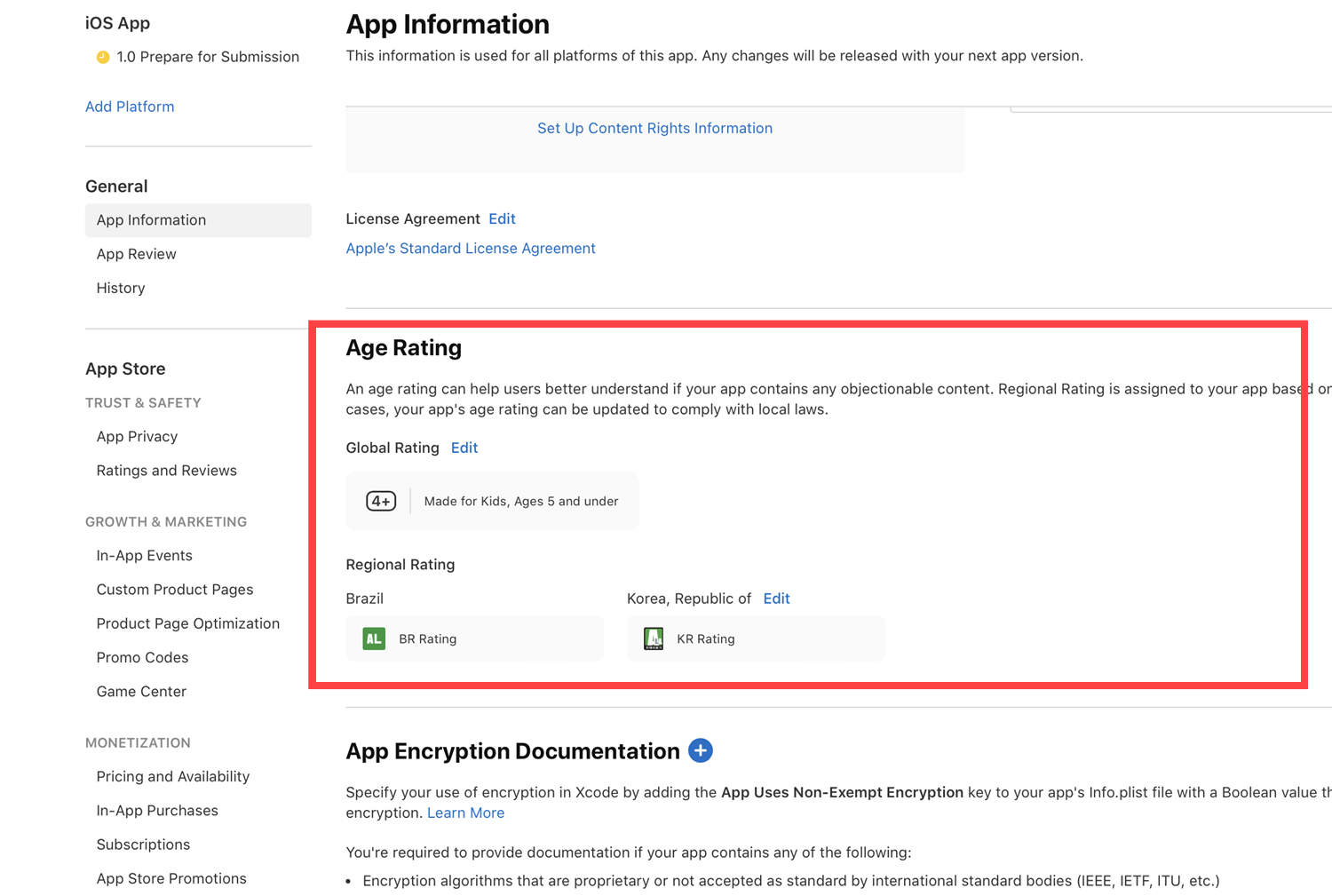The width and height of the screenshot is (1332, 896).
Task: Click the GROWTH & MARKETING section header
Action: click(x=166, y=522)
